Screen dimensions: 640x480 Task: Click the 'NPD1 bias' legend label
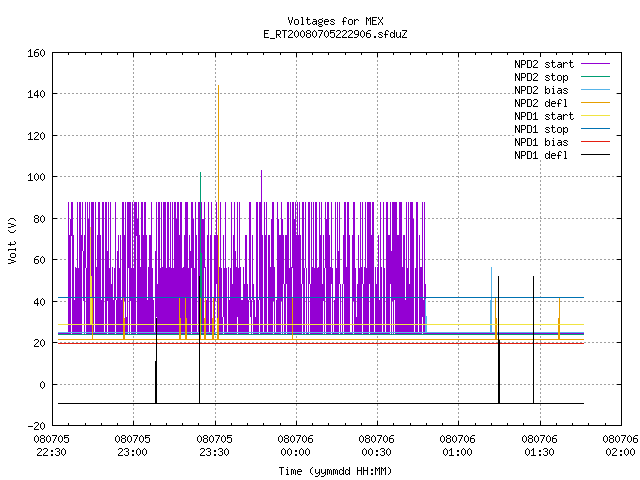click(x=541, y=142)
